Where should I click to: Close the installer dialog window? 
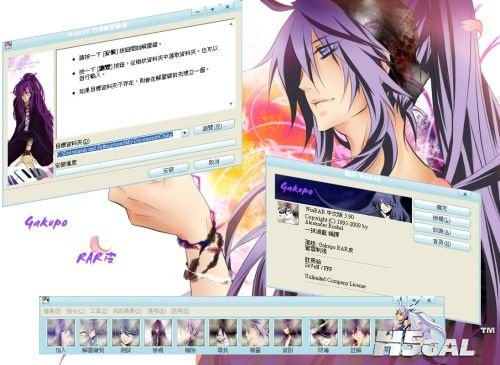click(228, 7)
